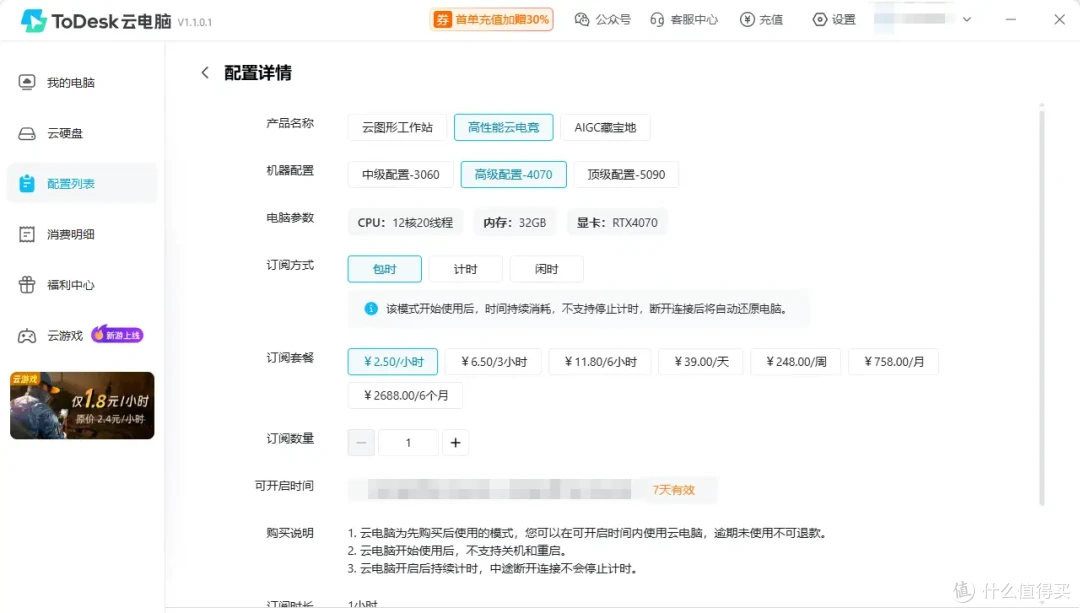Select product AIGC藏宝地
This screenshot has height=613, width=1080.
(605, 127)
